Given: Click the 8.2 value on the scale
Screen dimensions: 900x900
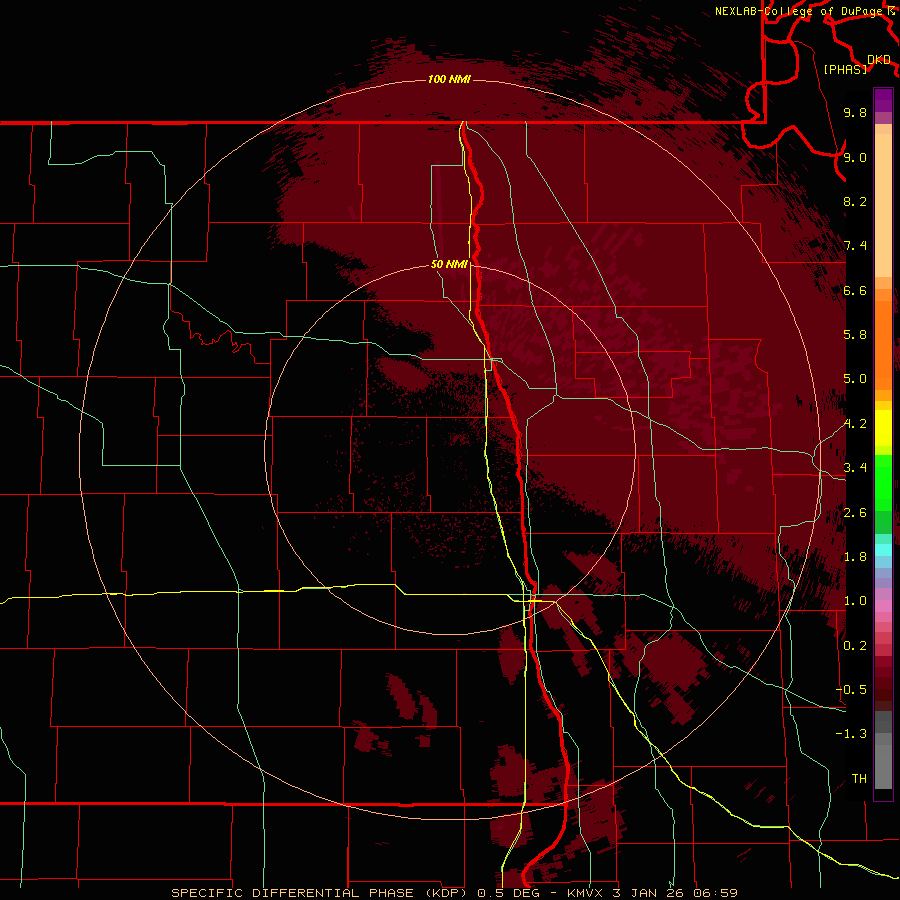Looking at the screenshot, I should tap(855, 201).
